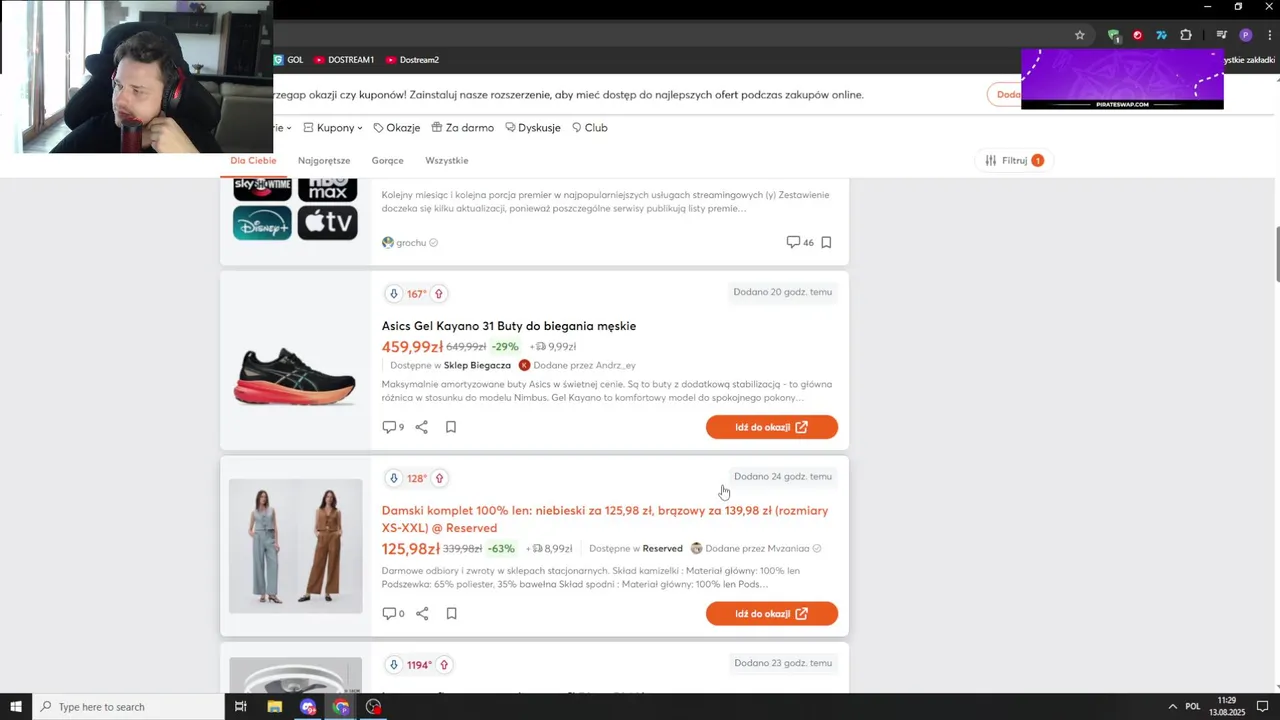Open the Windows notification center
Screen dimensions: 1280x720
[x=1262, y=707]
